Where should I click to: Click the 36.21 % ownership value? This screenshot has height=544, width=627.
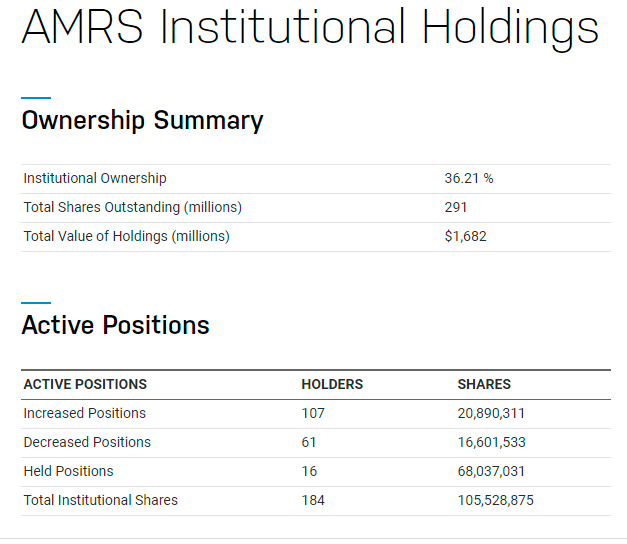(469, 178)
